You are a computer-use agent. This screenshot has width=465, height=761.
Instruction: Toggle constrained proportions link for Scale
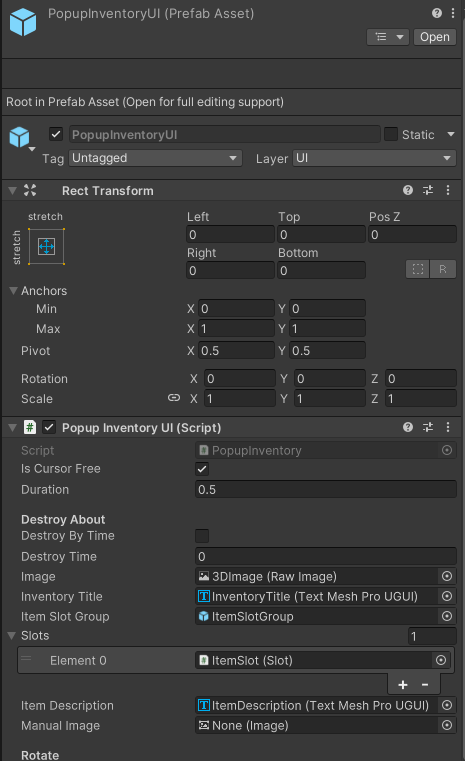click(174, 398)
